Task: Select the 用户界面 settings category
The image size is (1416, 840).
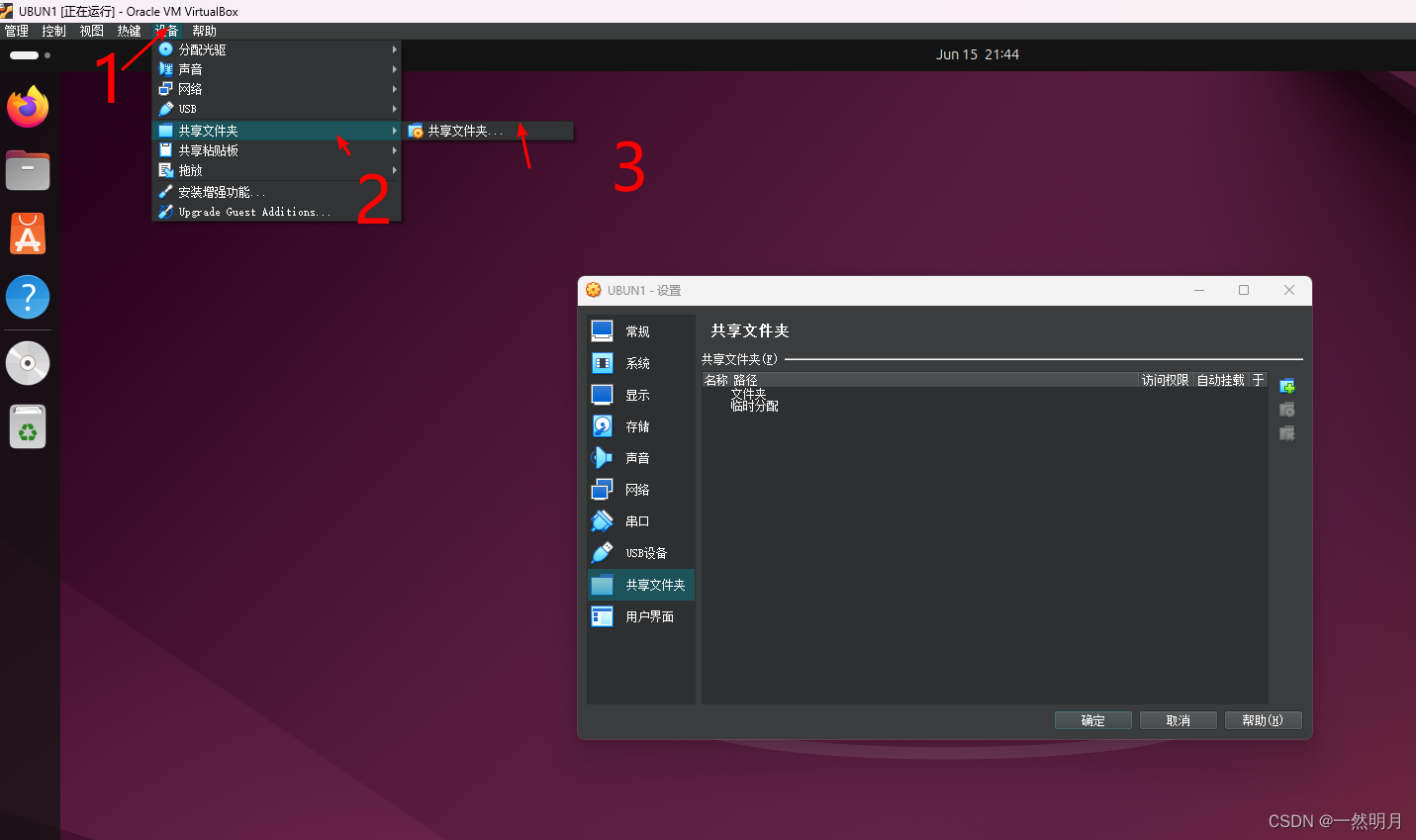Action: [x=641, y=616]
